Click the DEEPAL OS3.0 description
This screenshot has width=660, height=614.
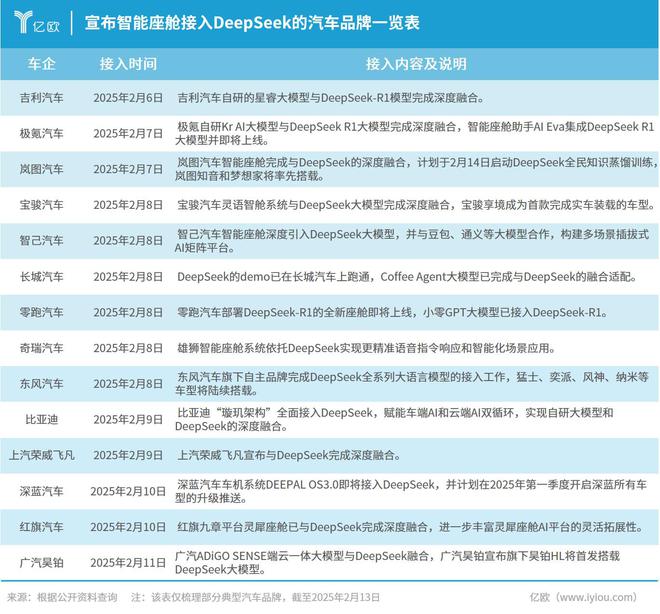[411, 491]
